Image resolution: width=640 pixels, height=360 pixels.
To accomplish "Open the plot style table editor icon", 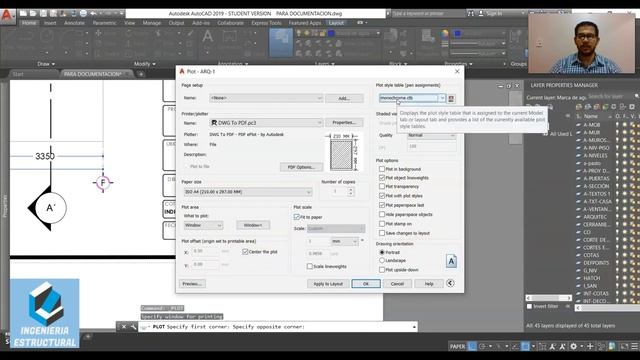I will point(451,98).
